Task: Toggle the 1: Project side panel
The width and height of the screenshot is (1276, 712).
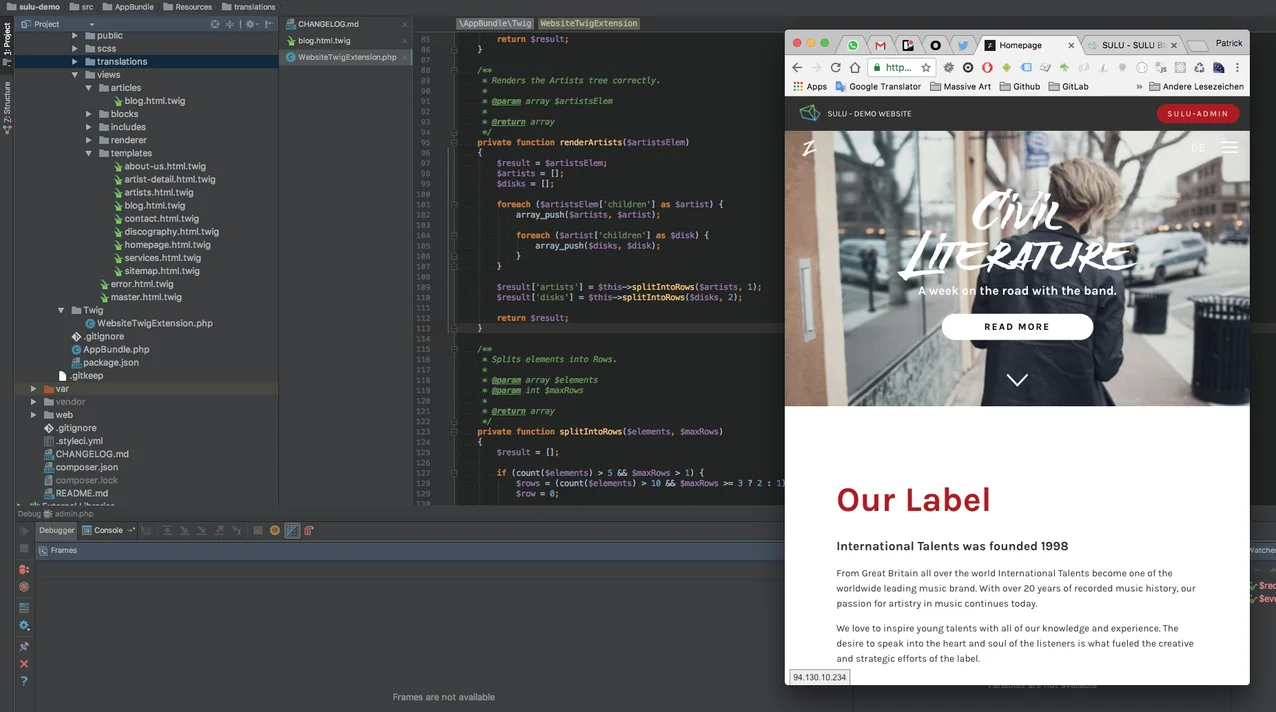Action: [x=6, y=38]
